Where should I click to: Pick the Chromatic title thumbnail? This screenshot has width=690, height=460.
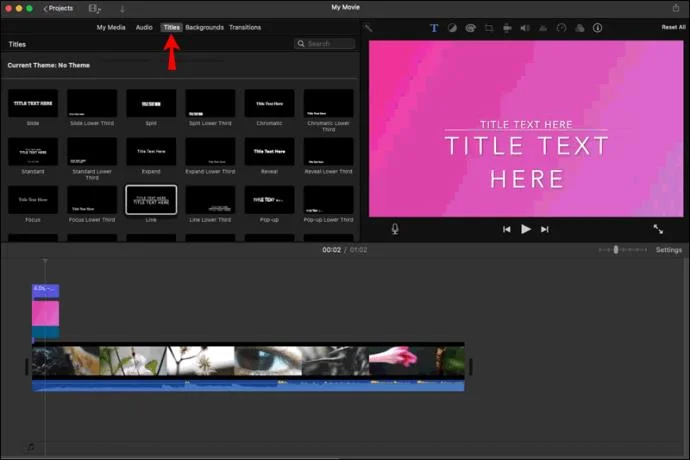tap(269, 103)
